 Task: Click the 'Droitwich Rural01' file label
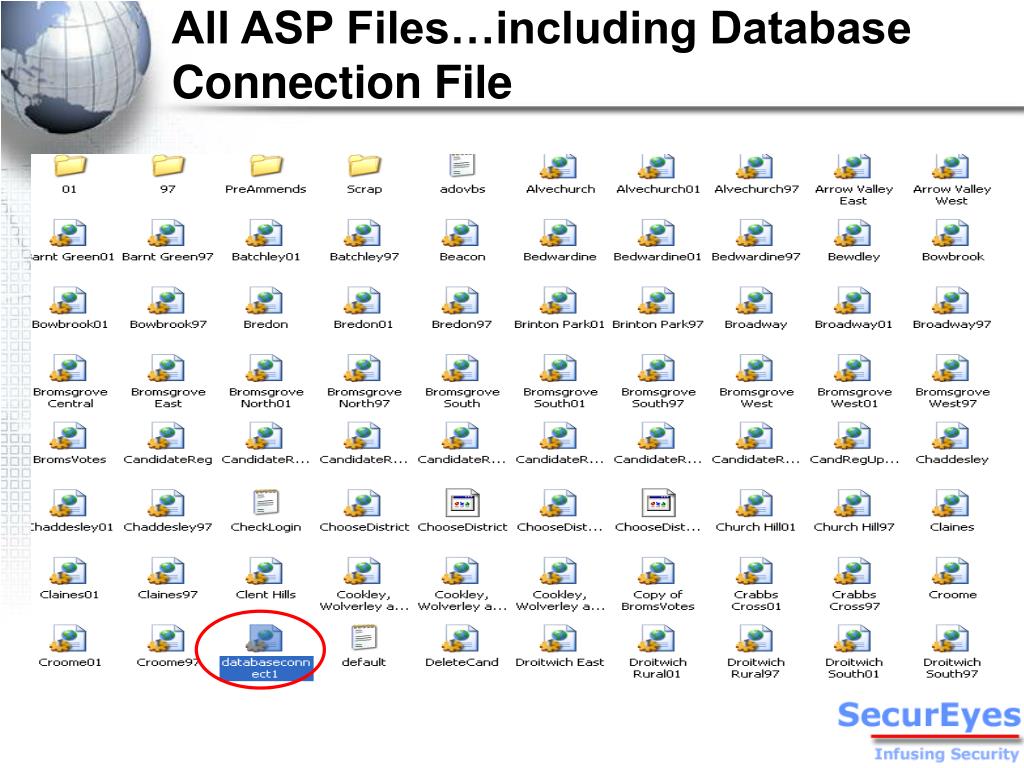click(658, 667)
